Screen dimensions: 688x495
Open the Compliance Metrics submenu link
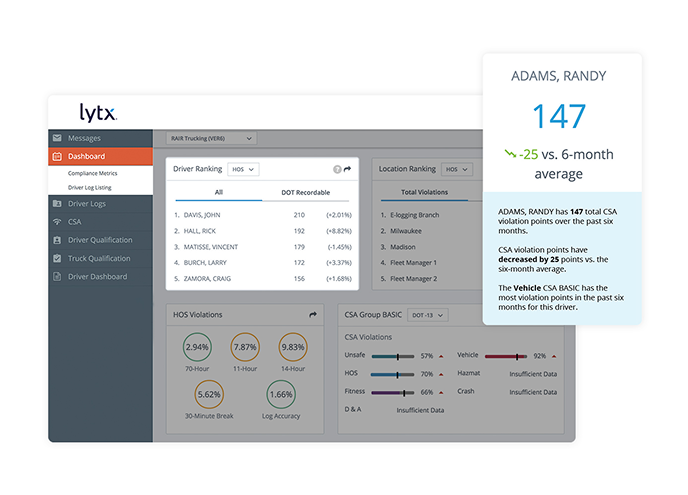point(93,173)
